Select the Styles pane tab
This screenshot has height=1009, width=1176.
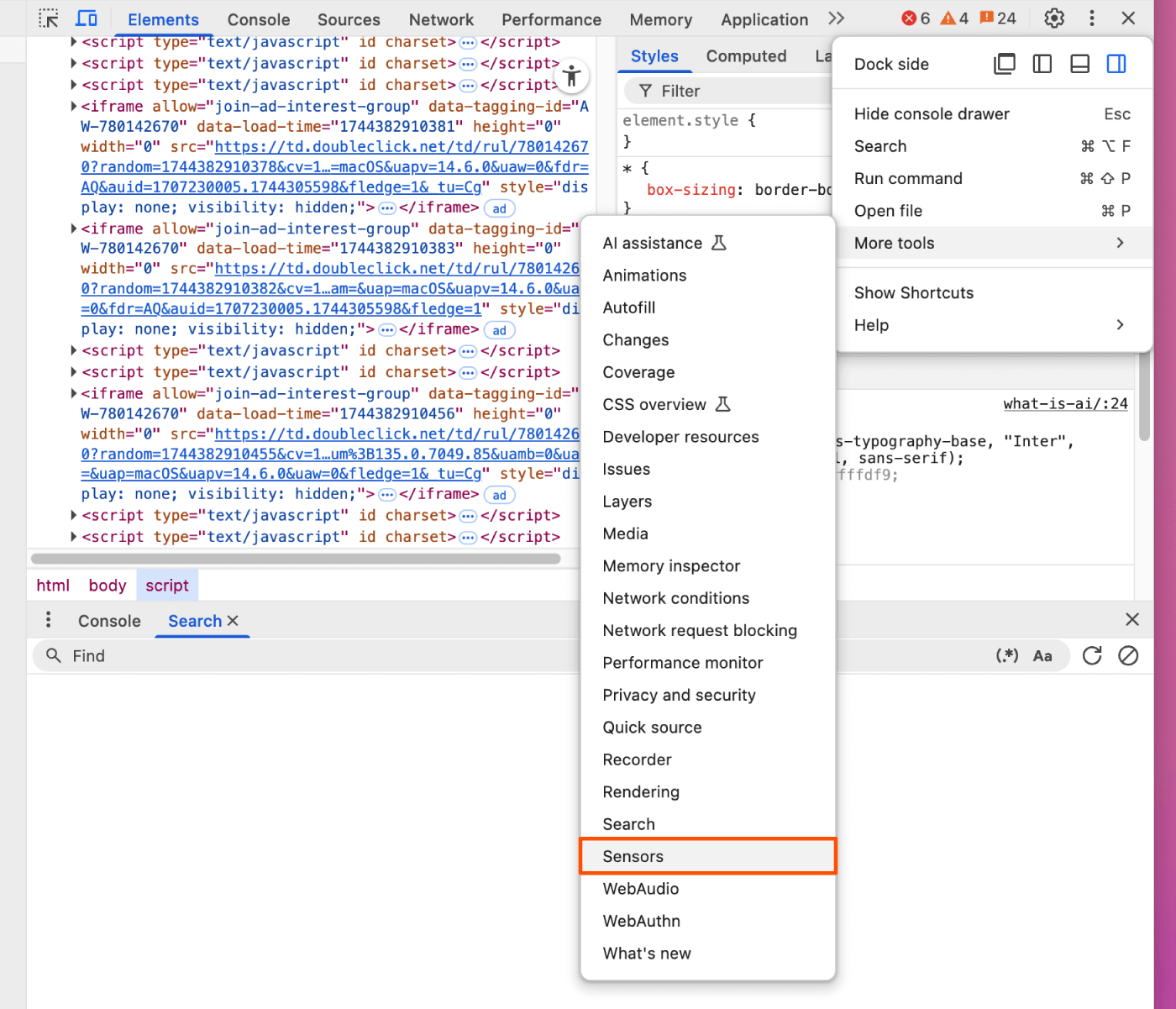[654, 56]
